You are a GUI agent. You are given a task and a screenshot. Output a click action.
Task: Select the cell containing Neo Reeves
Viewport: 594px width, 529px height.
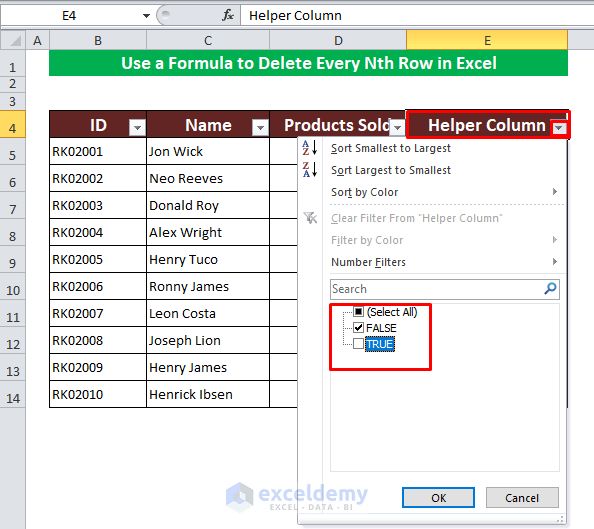(x=208, y=178)
